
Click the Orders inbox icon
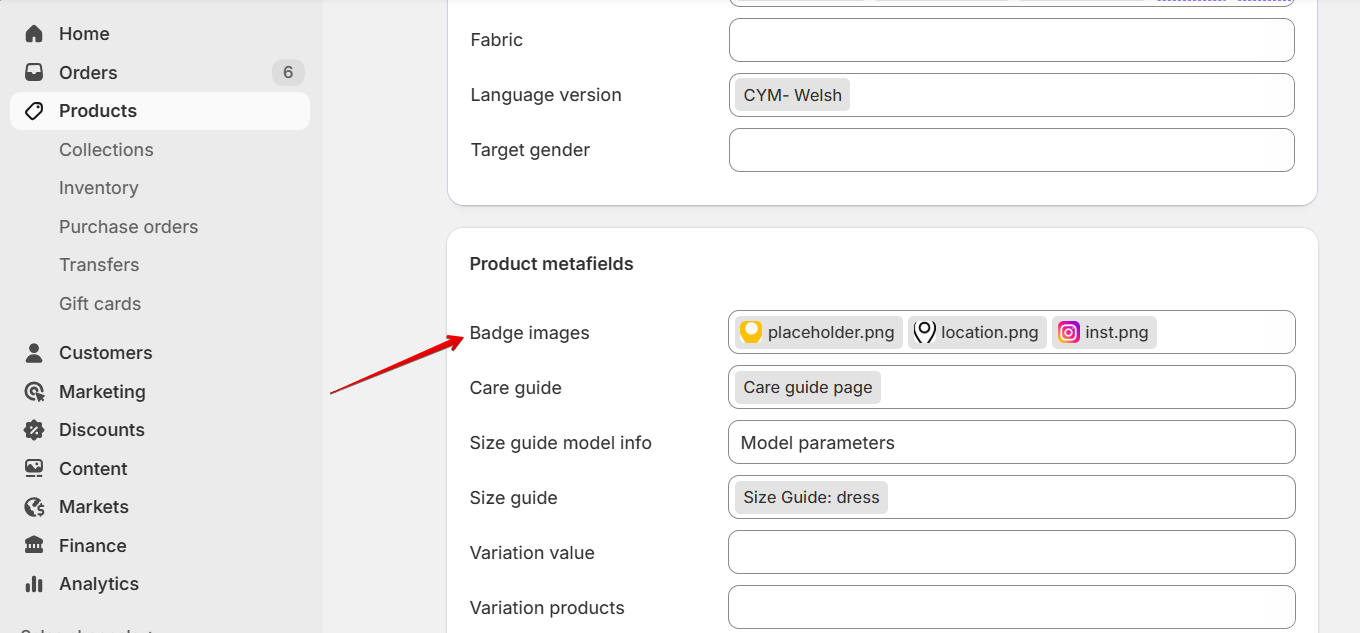(x=34, y=73)
